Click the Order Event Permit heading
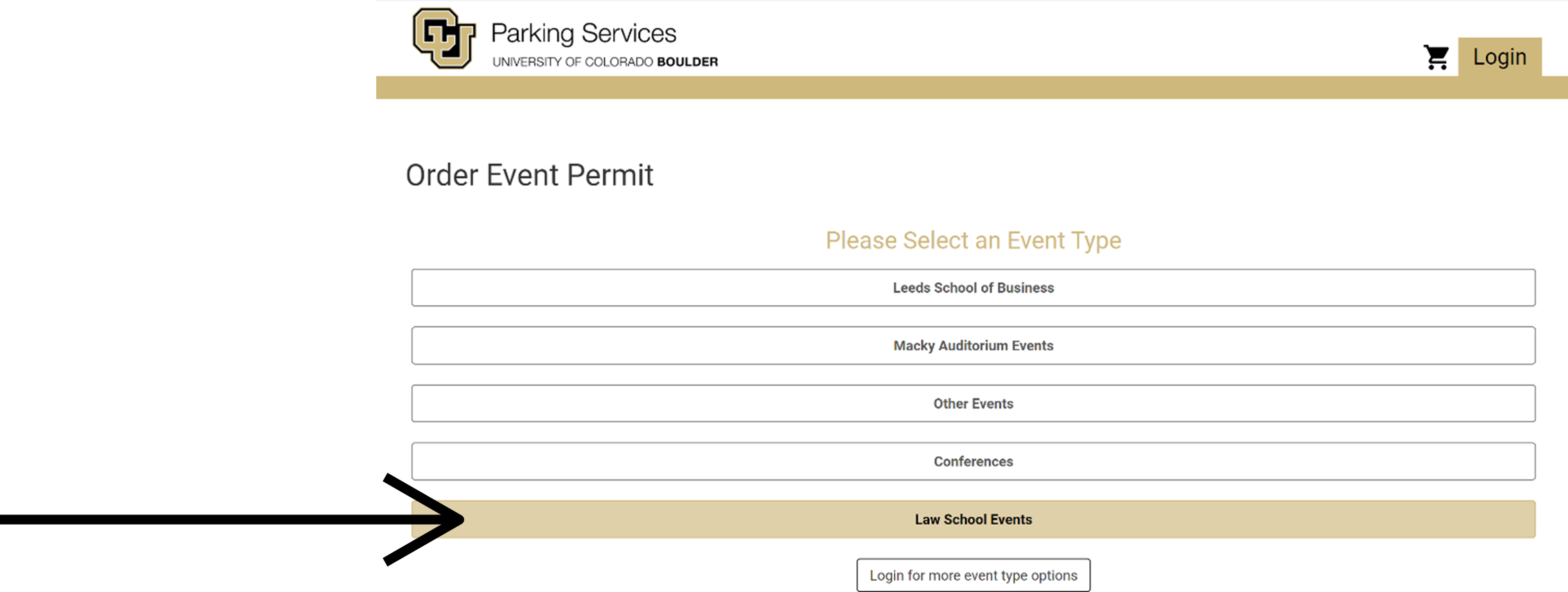 tap(529, 175)
